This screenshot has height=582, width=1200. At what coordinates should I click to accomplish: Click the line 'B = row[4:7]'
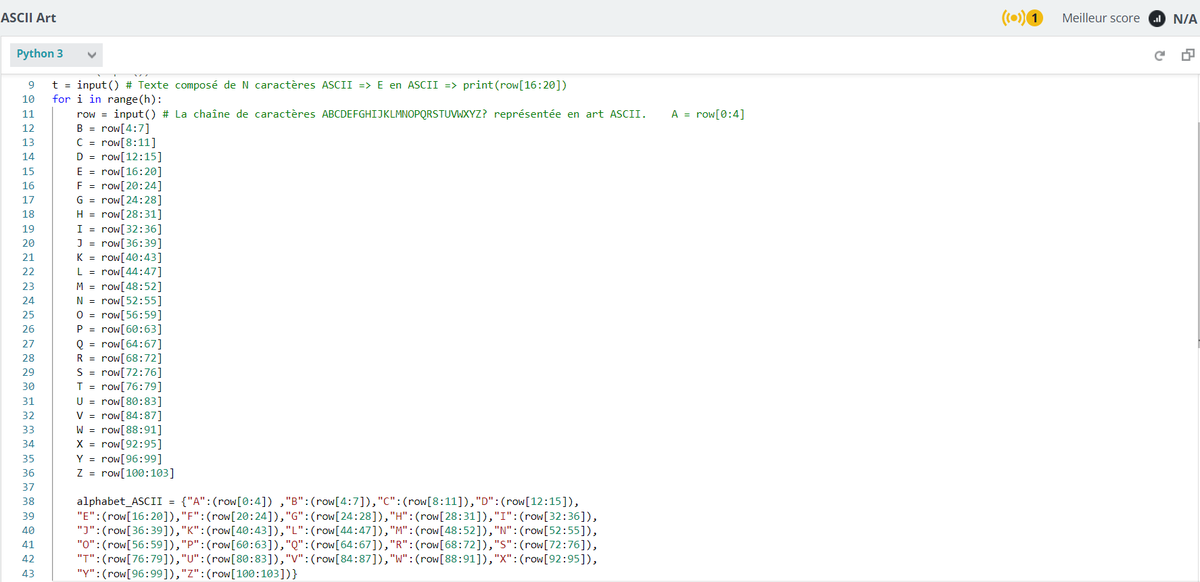(x=114, y=128)
